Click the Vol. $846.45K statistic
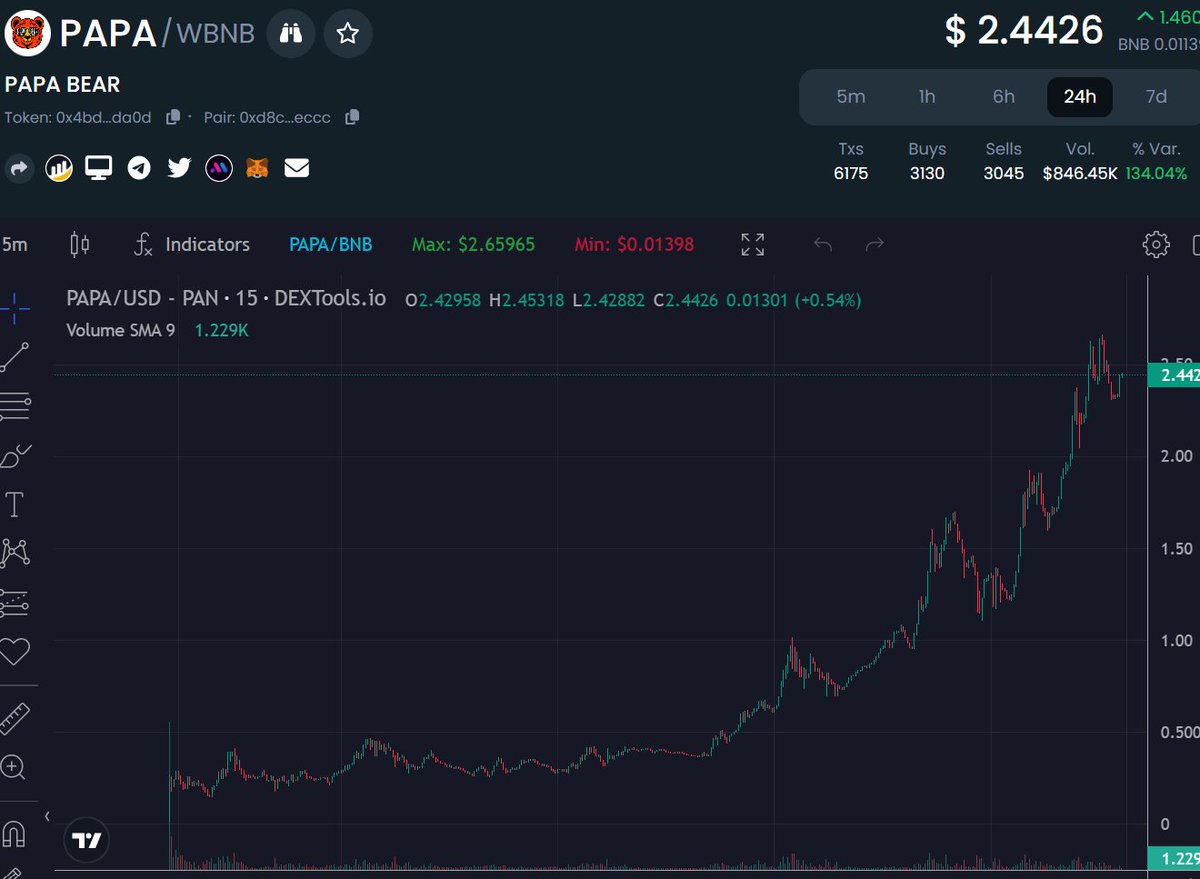Screen dimensions: 1200x879 tap(1080, 161)
